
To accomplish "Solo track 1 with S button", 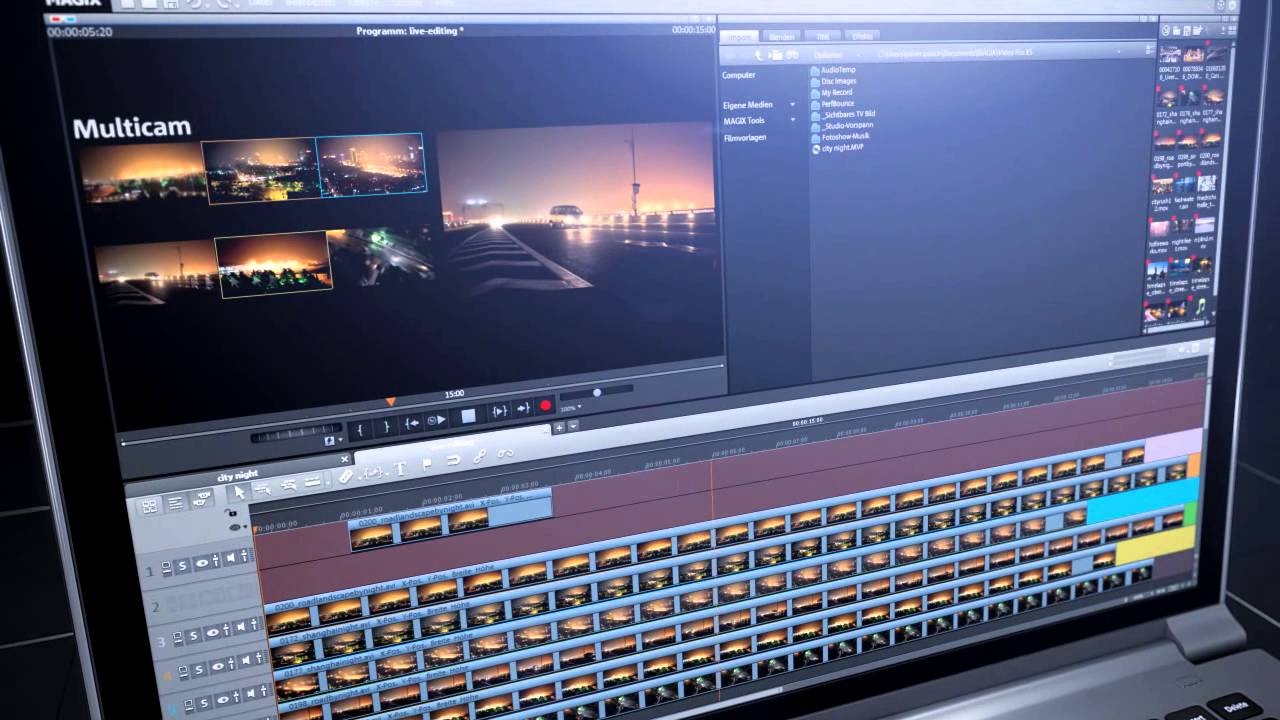I will [x=182, y=565].
